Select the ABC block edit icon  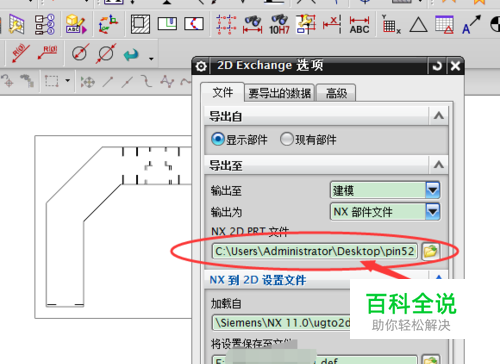[76, 24]
